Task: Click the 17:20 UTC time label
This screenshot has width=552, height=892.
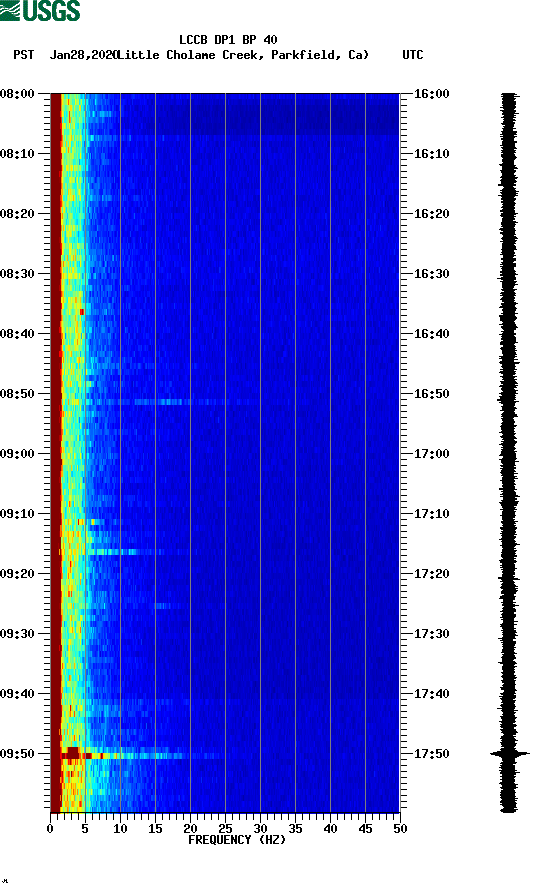Action: 431,574
